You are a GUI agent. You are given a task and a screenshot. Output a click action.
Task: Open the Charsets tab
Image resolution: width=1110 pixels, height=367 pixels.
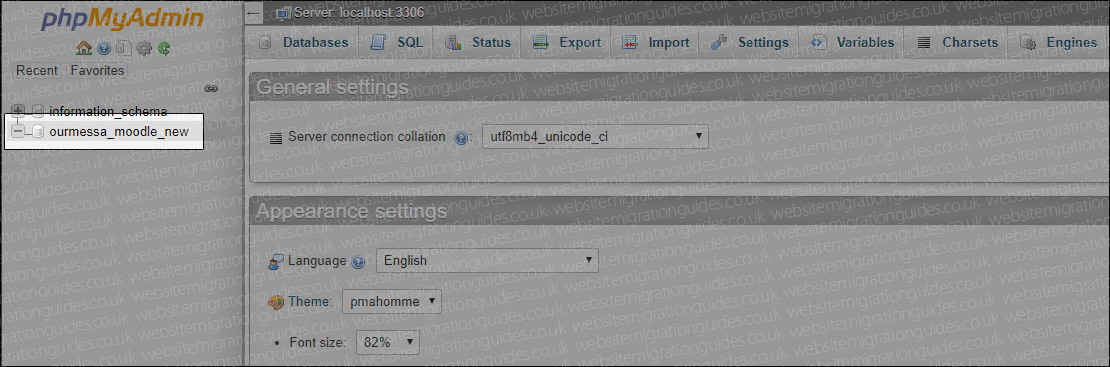pos(958,43)
